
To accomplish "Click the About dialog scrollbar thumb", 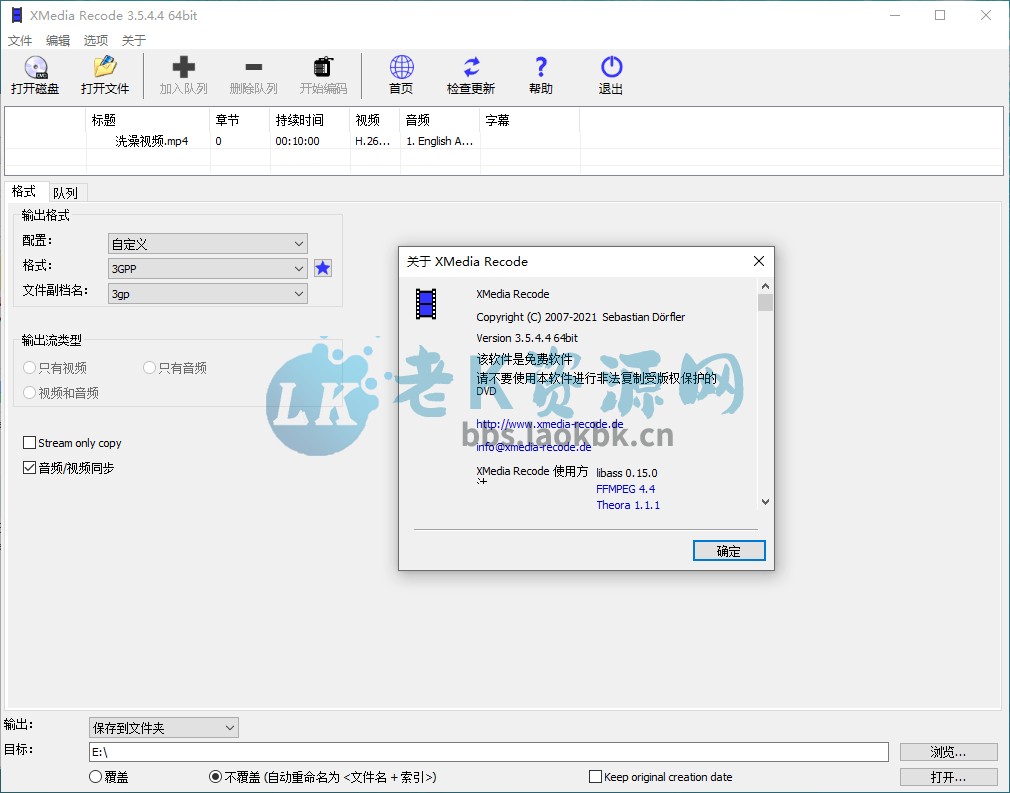I will point(765,302).
